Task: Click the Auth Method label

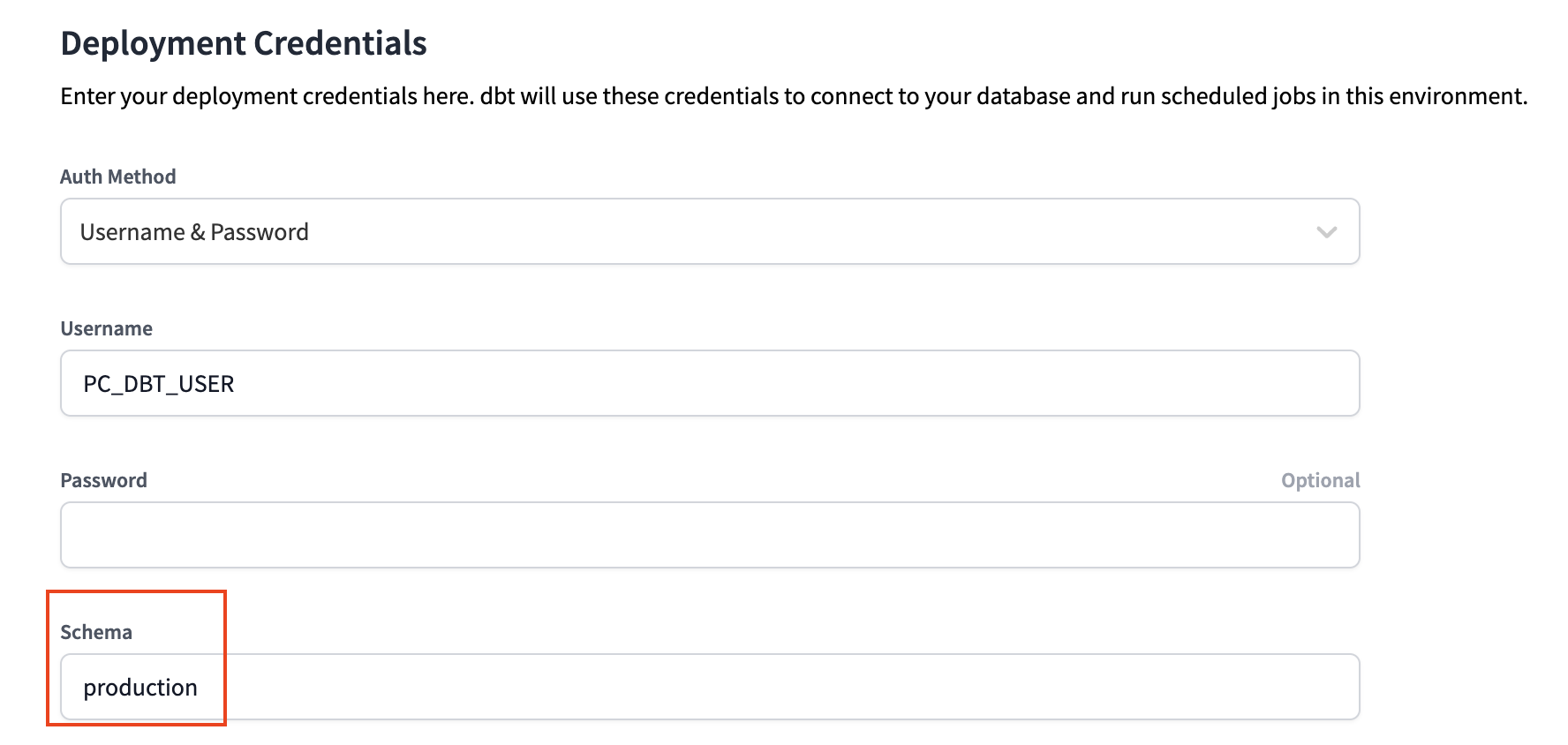Action: [x=117, y=177]
